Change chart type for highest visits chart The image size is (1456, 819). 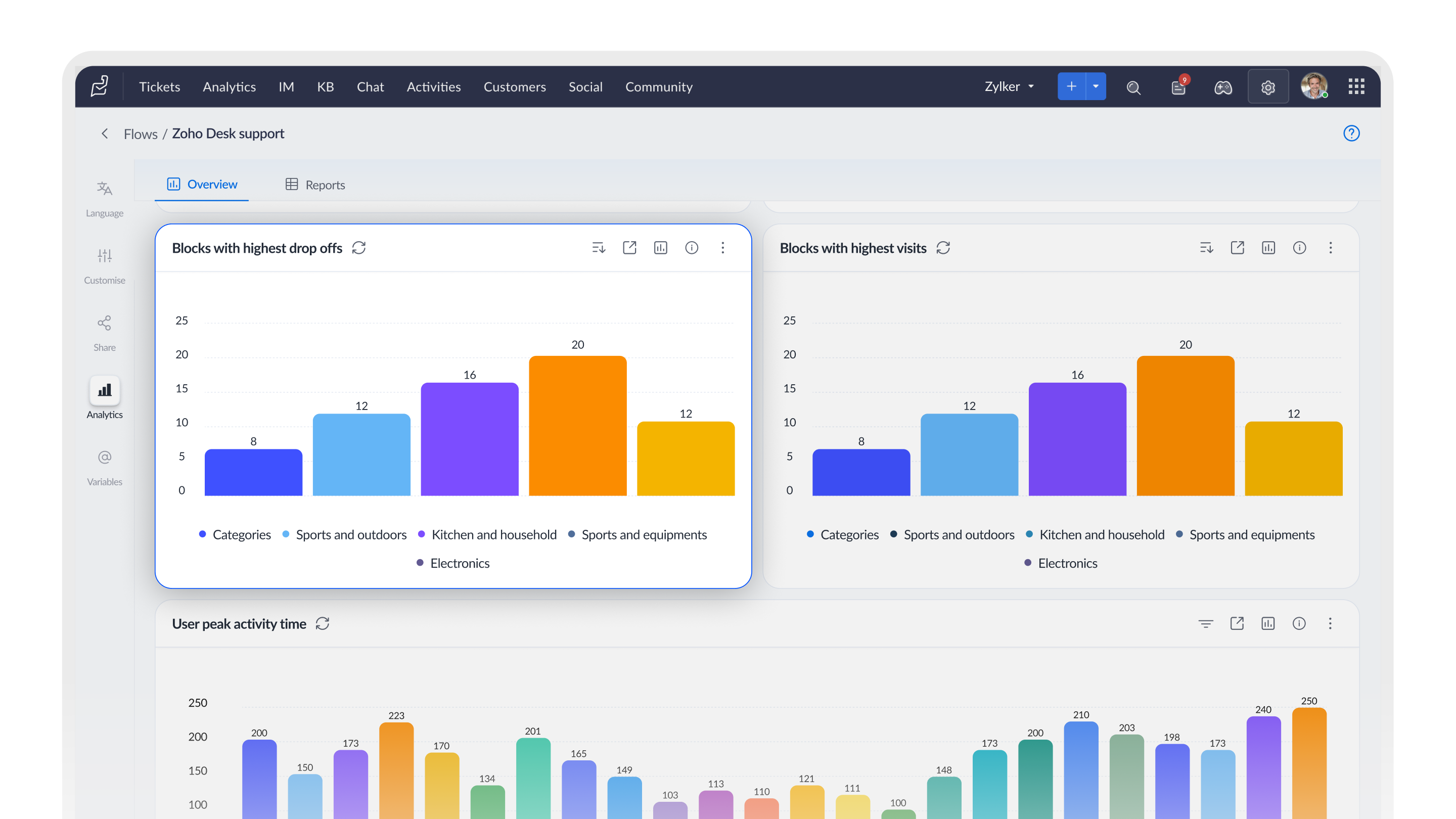click(x=1268, y=248)
